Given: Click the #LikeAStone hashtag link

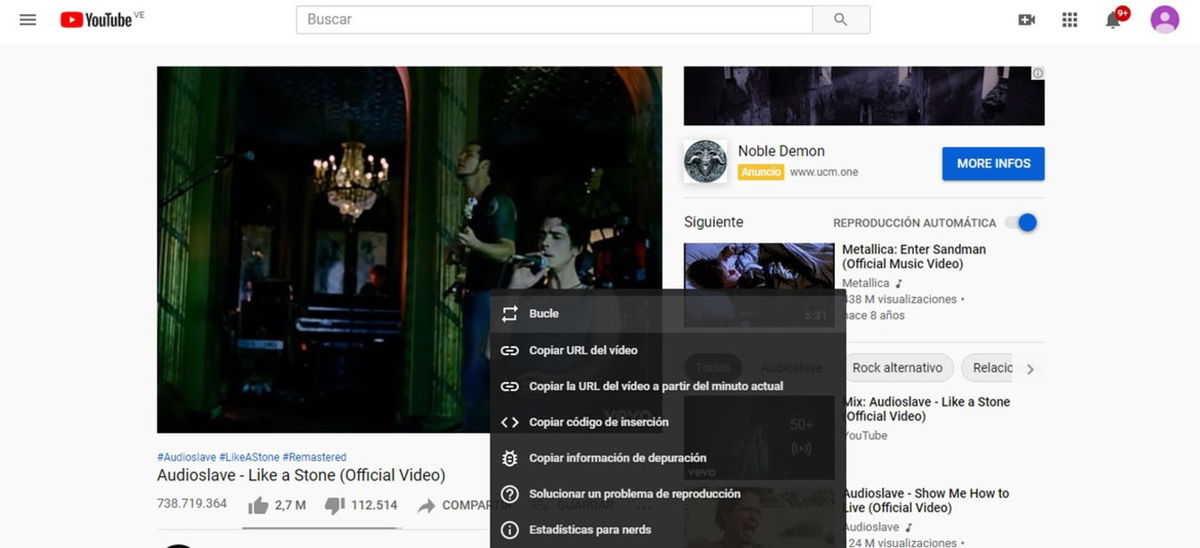Looking at the screenshot, I should (249, 457).
